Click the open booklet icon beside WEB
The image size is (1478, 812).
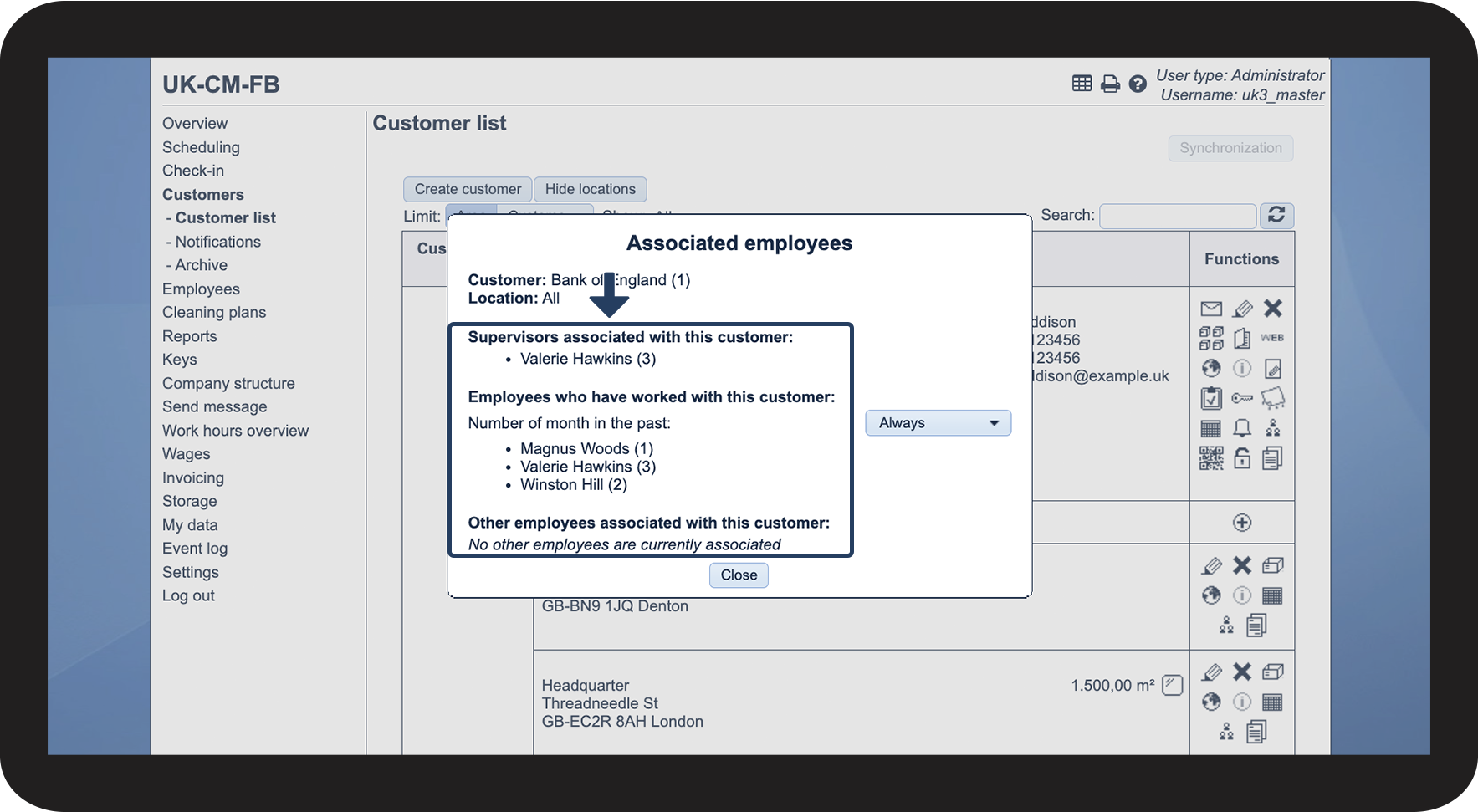pos(1242,338)
